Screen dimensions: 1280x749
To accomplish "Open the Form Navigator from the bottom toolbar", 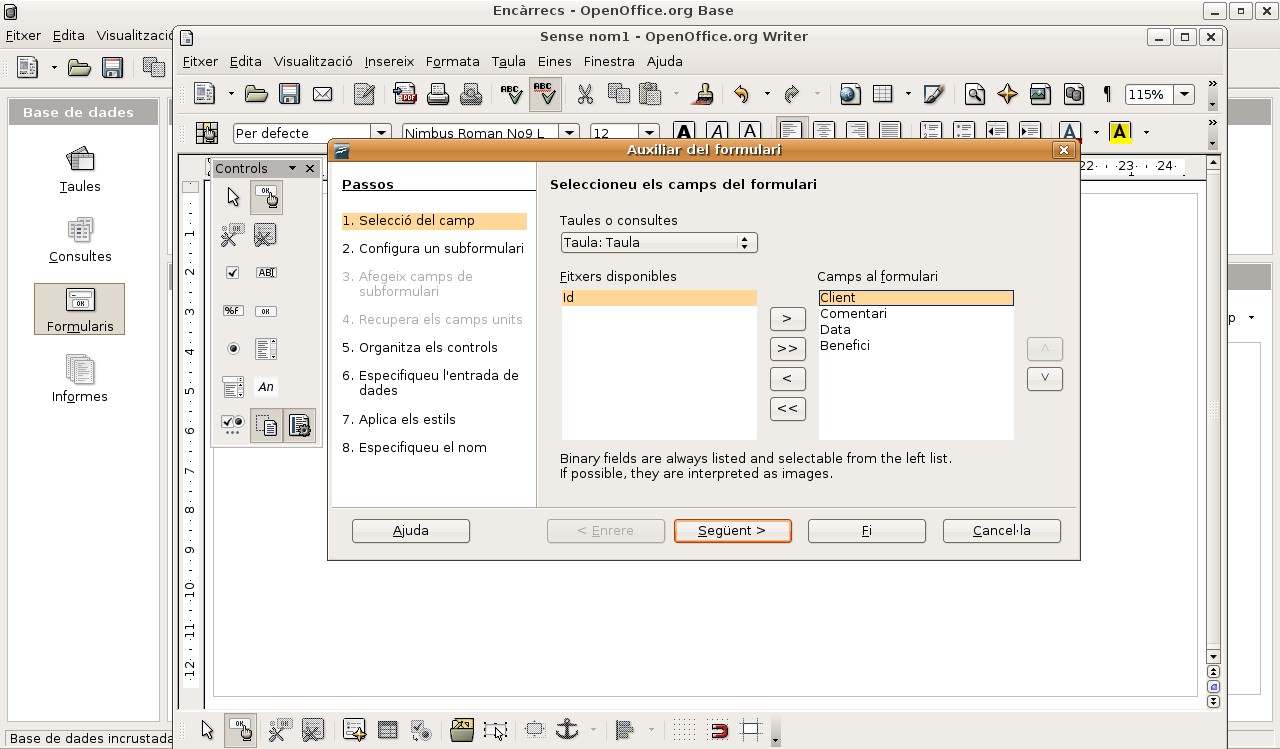I will [462, 729].
